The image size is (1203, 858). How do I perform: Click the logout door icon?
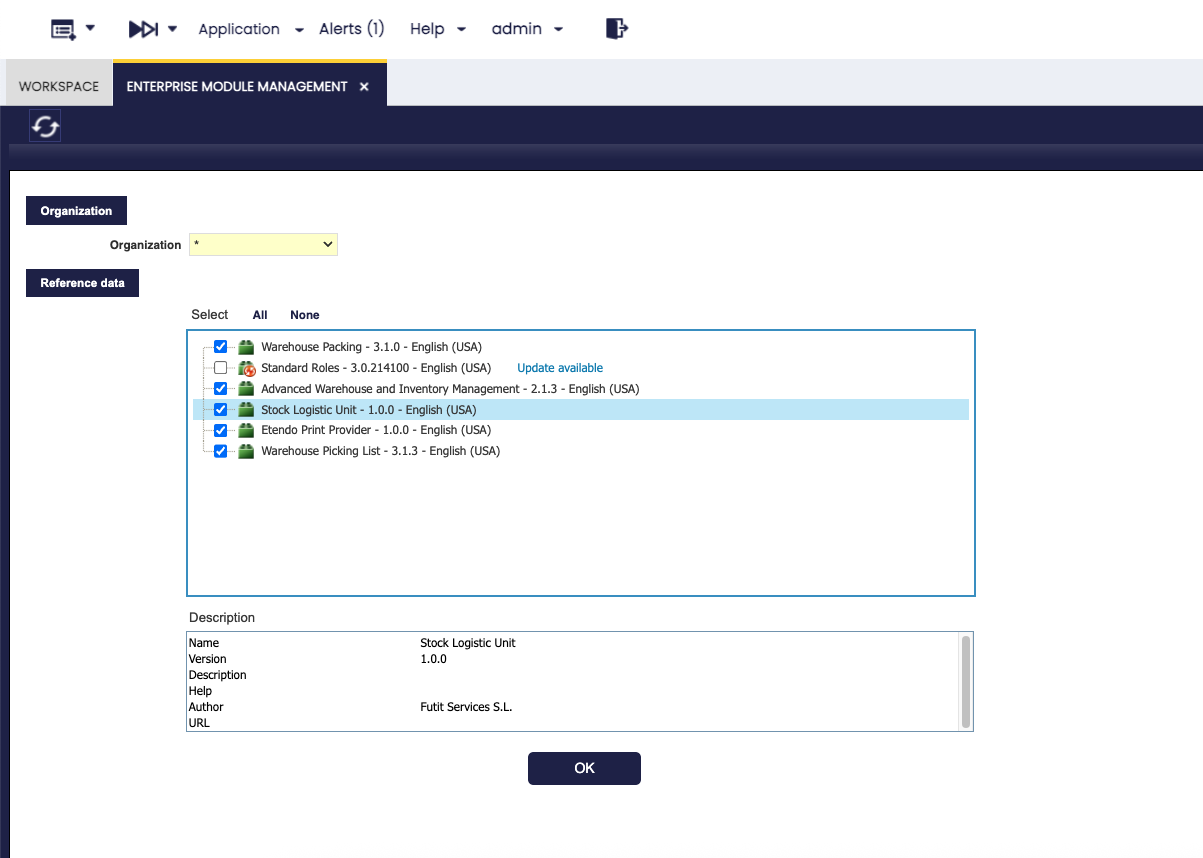point(616,29)
